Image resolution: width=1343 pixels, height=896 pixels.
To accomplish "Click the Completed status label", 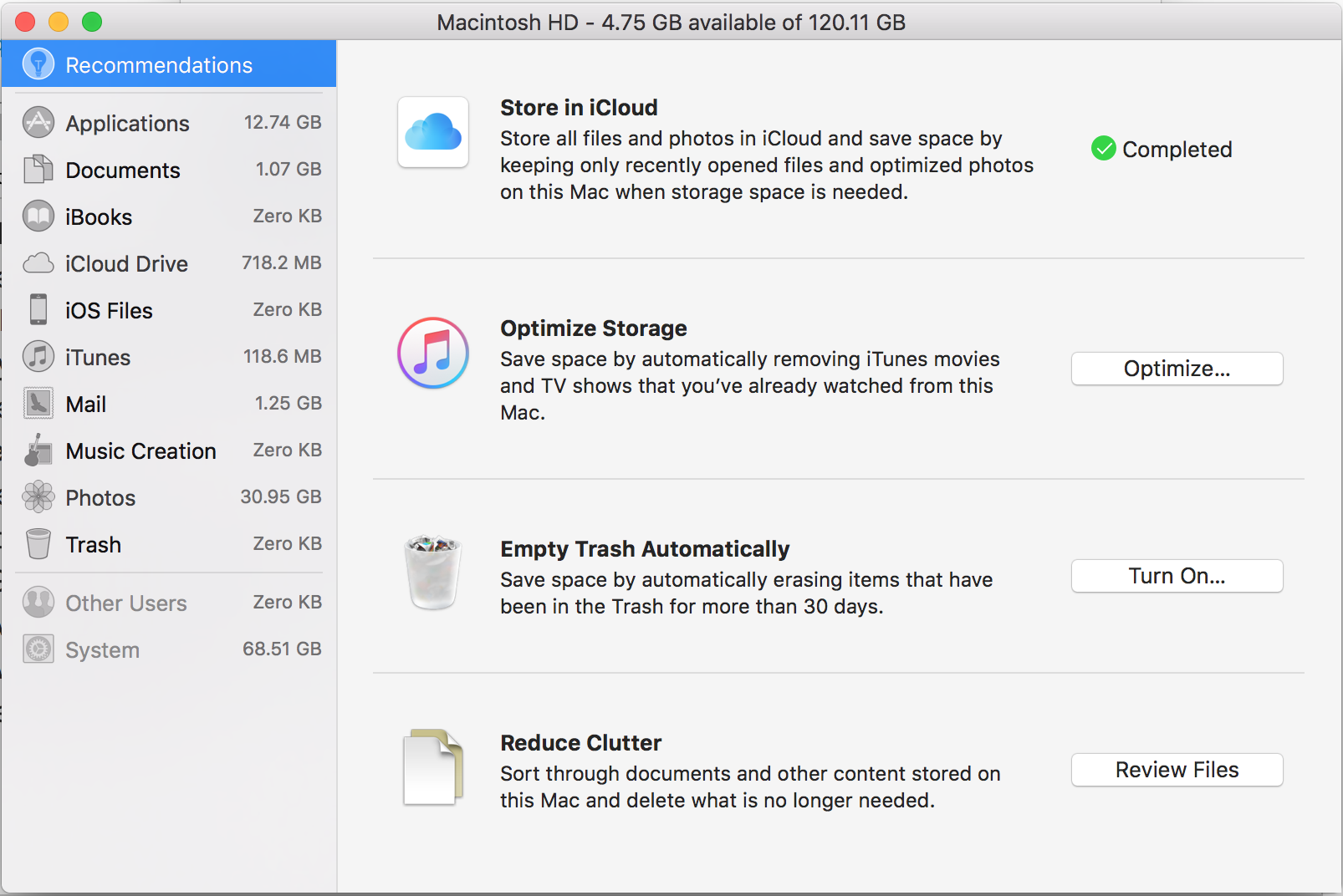I will [1177, 150].
